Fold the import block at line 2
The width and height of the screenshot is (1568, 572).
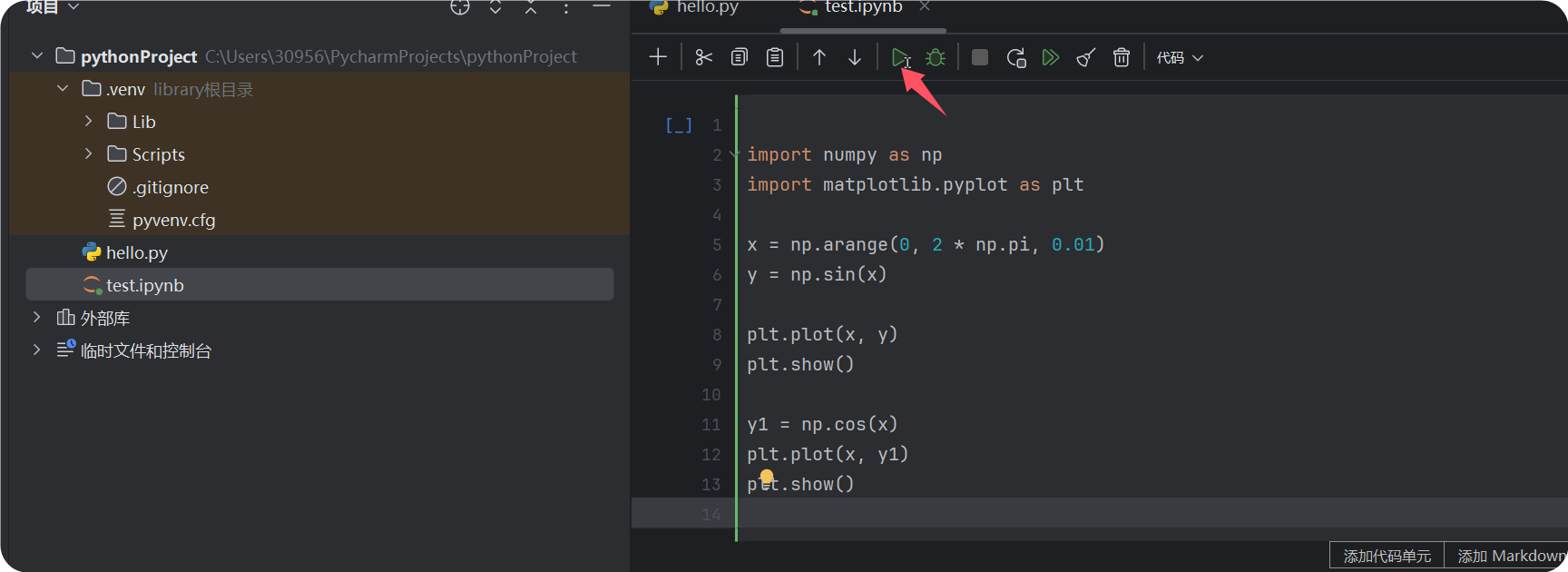click(734, 155)
